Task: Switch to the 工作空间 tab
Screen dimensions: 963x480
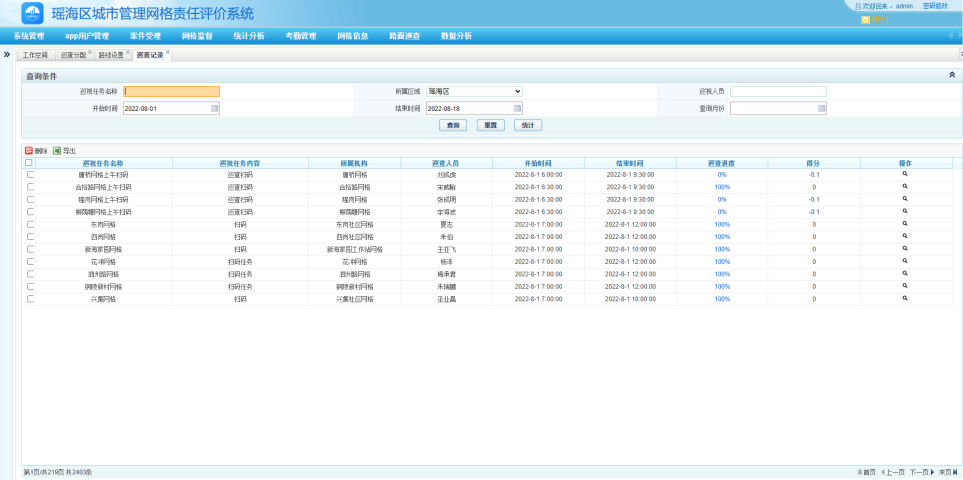Action: (x=35, y=55)
